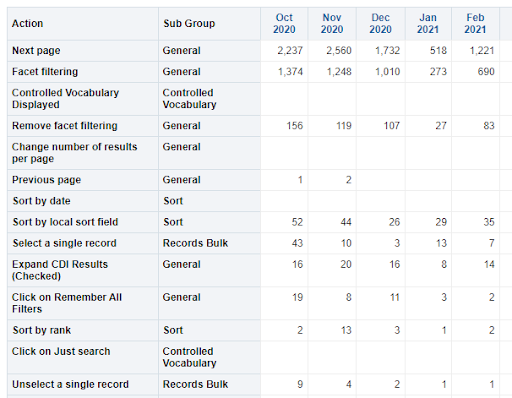This screenshot has width=512, height=398.
Task: Click value 8 in Jan 2021 Expand CDI row
Action: 444,264
